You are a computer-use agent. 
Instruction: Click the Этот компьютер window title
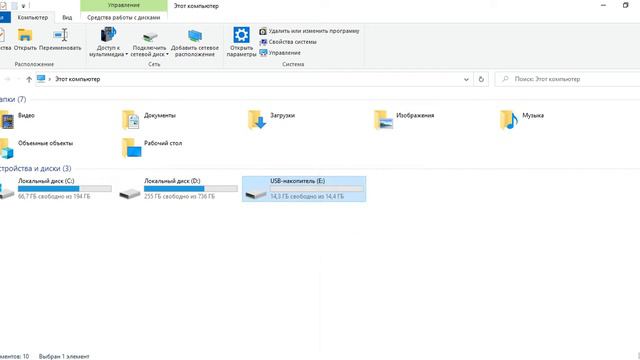tap(196, 6)
